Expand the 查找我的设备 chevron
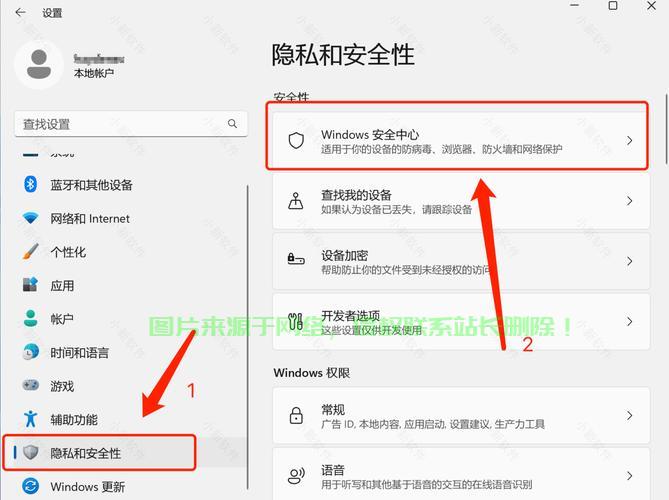The width and height of the screenshot is (669, 500). 629,201
